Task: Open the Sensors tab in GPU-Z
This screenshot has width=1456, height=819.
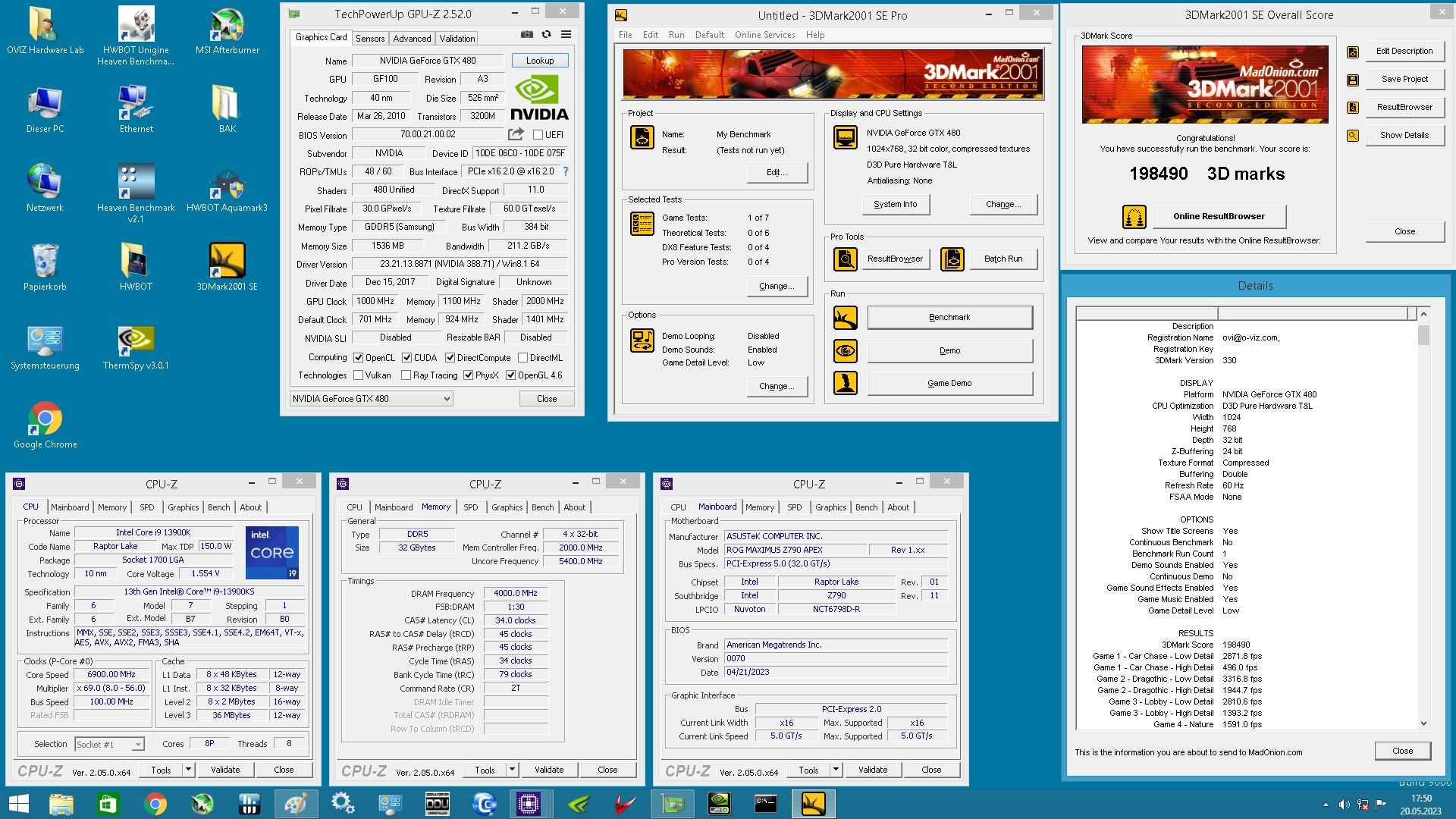Action: (370, 39)
